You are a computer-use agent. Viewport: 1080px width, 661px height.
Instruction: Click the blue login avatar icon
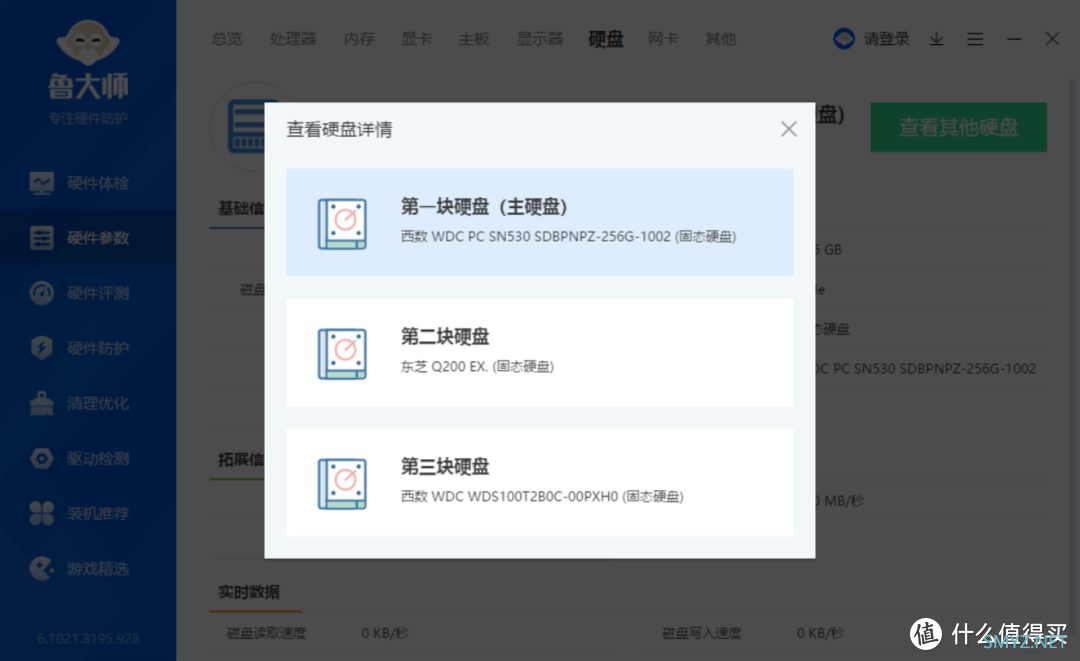pos(844,39)
